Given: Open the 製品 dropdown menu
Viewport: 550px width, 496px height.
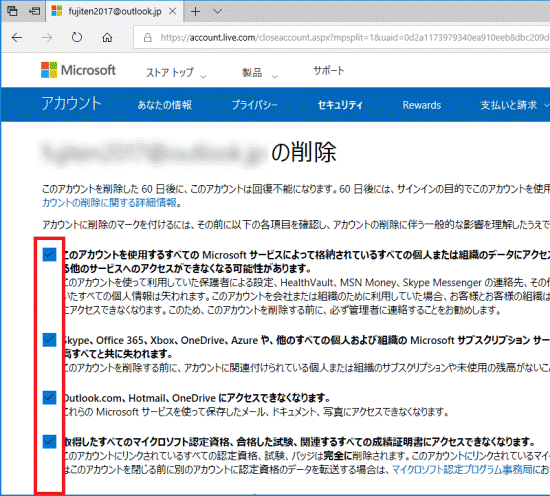Looking at the screenshot, I should coord(260,73).
